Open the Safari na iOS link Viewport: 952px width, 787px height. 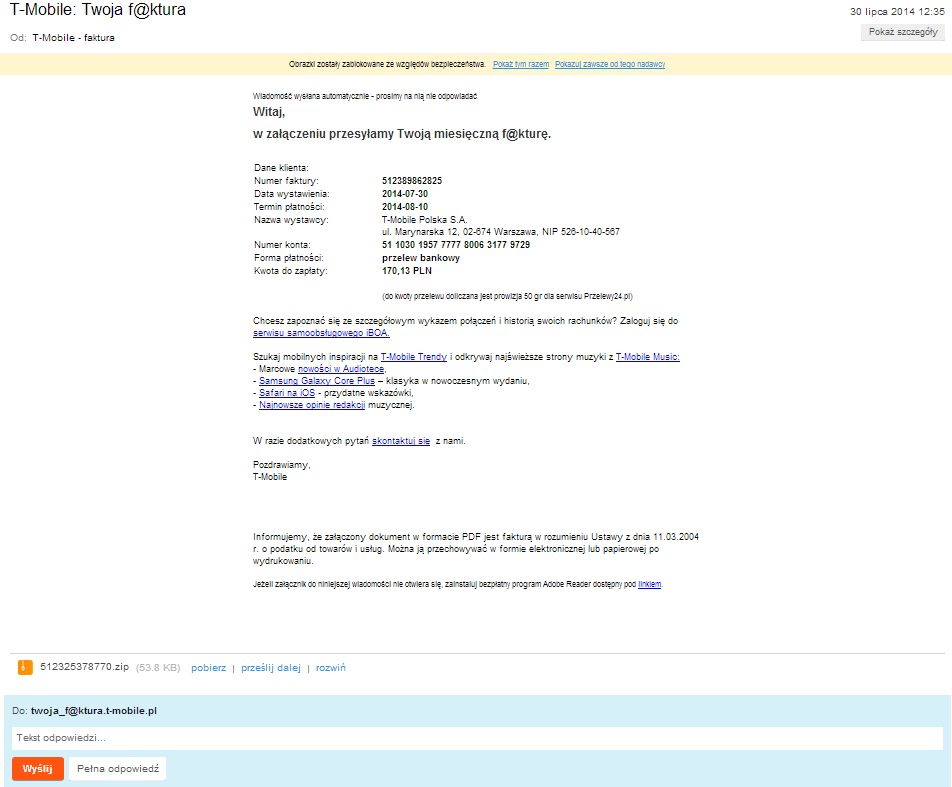point(287,393)
